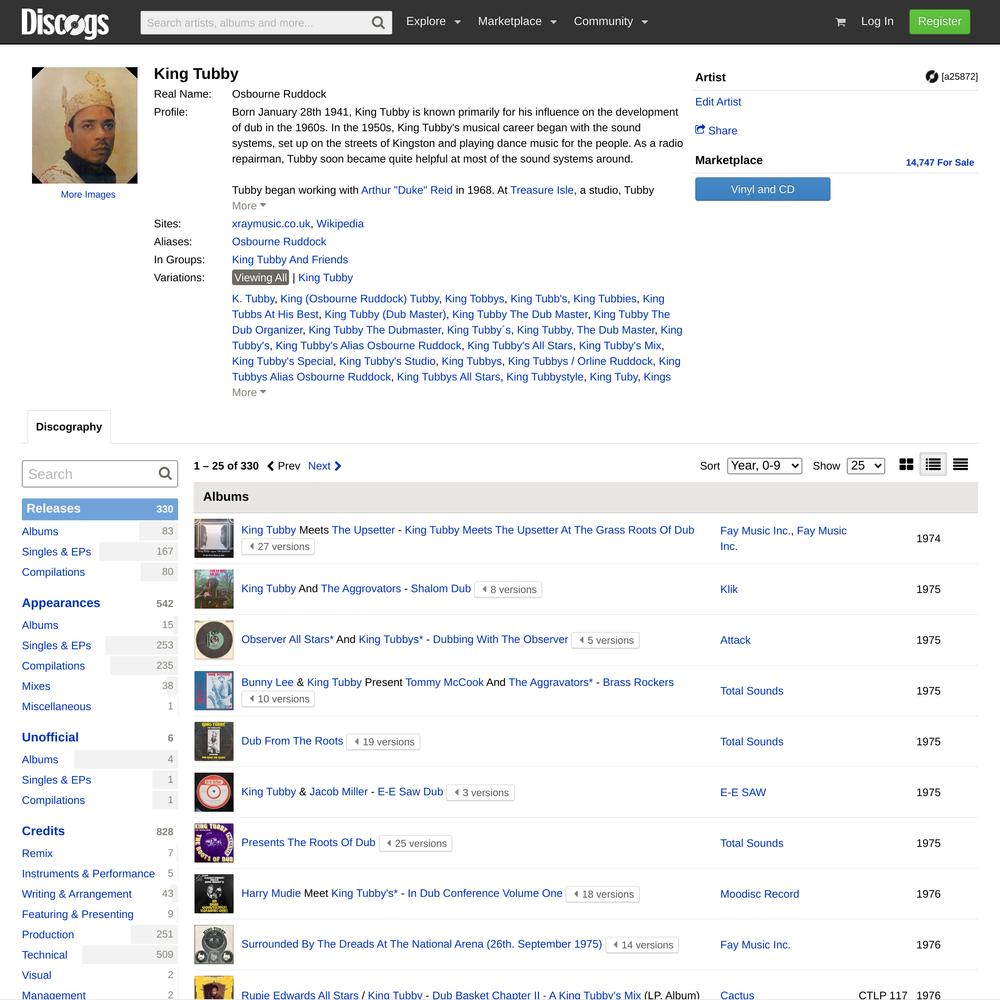
Task: Open the shopping cart icon
Action: pos(840,22)
